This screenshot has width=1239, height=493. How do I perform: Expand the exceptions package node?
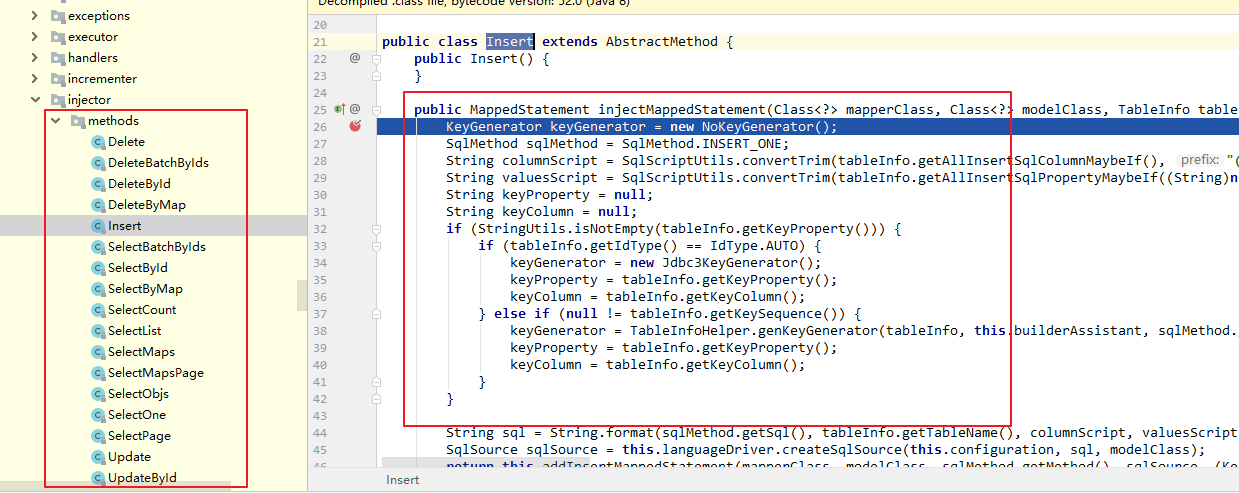click(36, 16)
